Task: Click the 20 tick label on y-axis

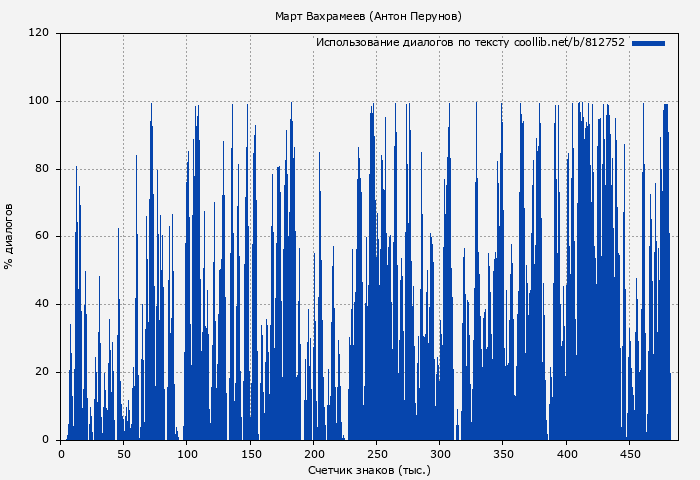Action: (43, 372)
